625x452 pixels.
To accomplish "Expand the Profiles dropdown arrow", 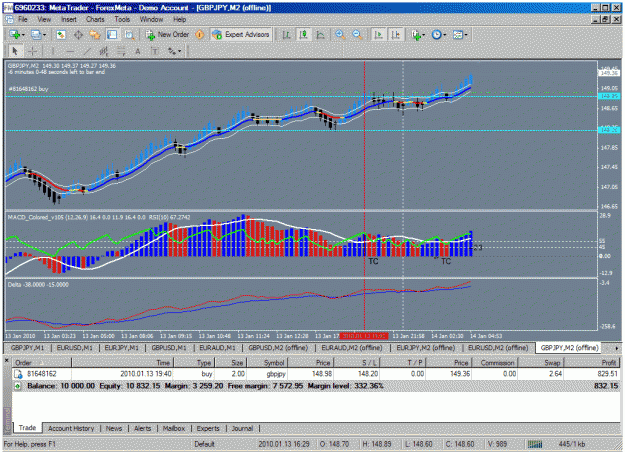I will point(44,35).
